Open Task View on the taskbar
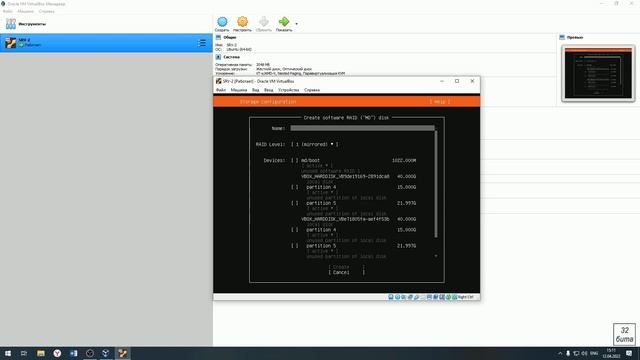Screen dimensions: 640x360 pos(24,353)
